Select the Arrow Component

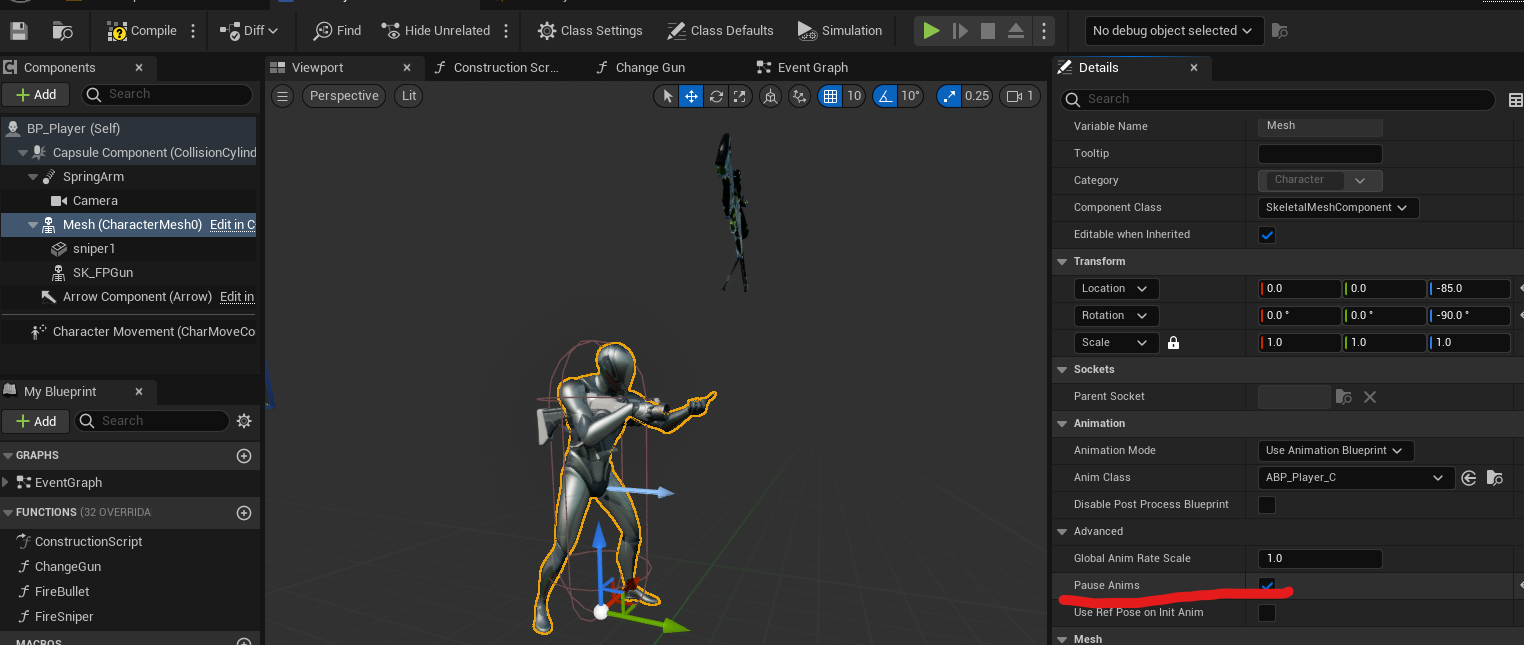[137, 297]
